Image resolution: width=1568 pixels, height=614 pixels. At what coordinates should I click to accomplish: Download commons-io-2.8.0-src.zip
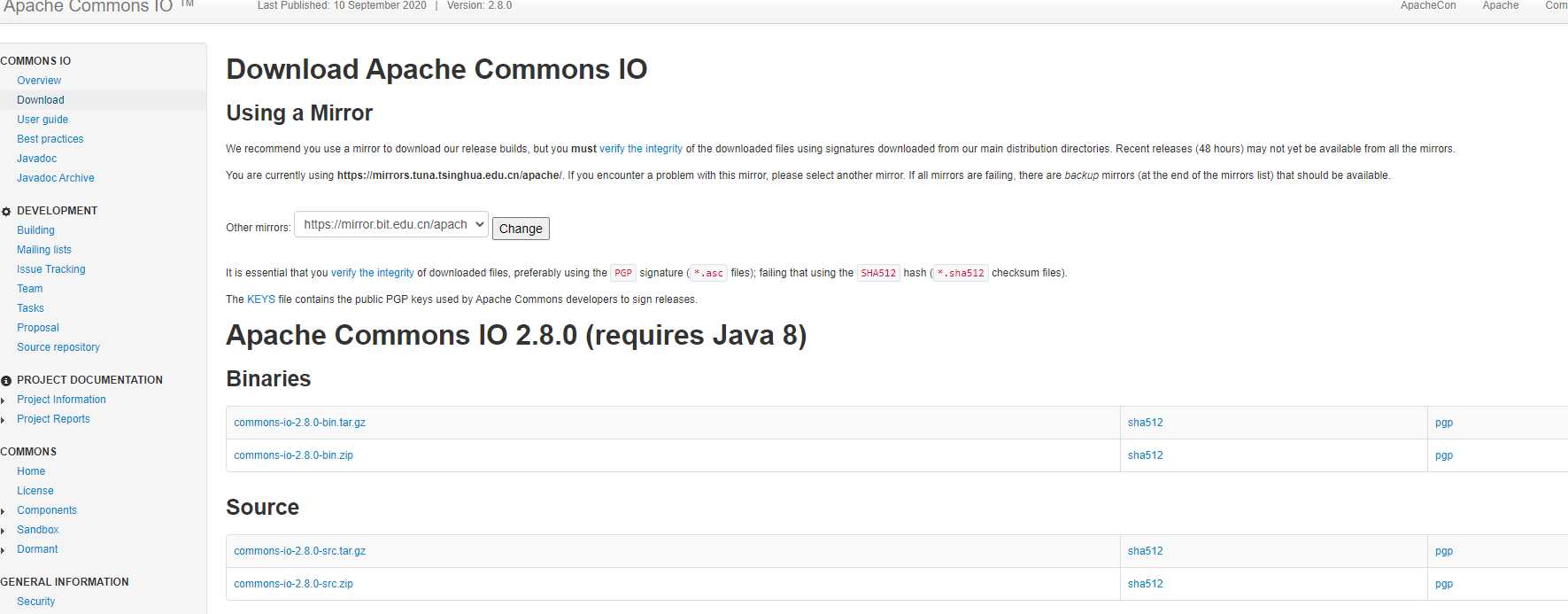(293, 584)
